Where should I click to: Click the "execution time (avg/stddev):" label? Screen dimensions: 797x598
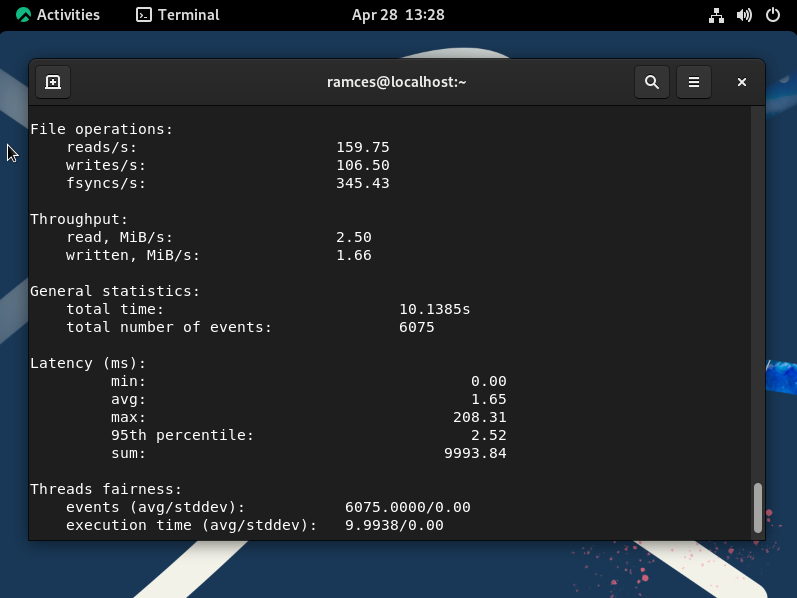point(191,525)
